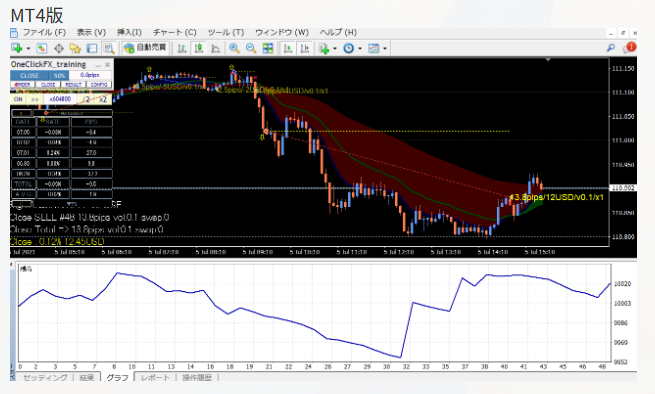Open the search magnifier in the toolbar
The height and width of the screenshot is (394, 655).
click(611, 48)
